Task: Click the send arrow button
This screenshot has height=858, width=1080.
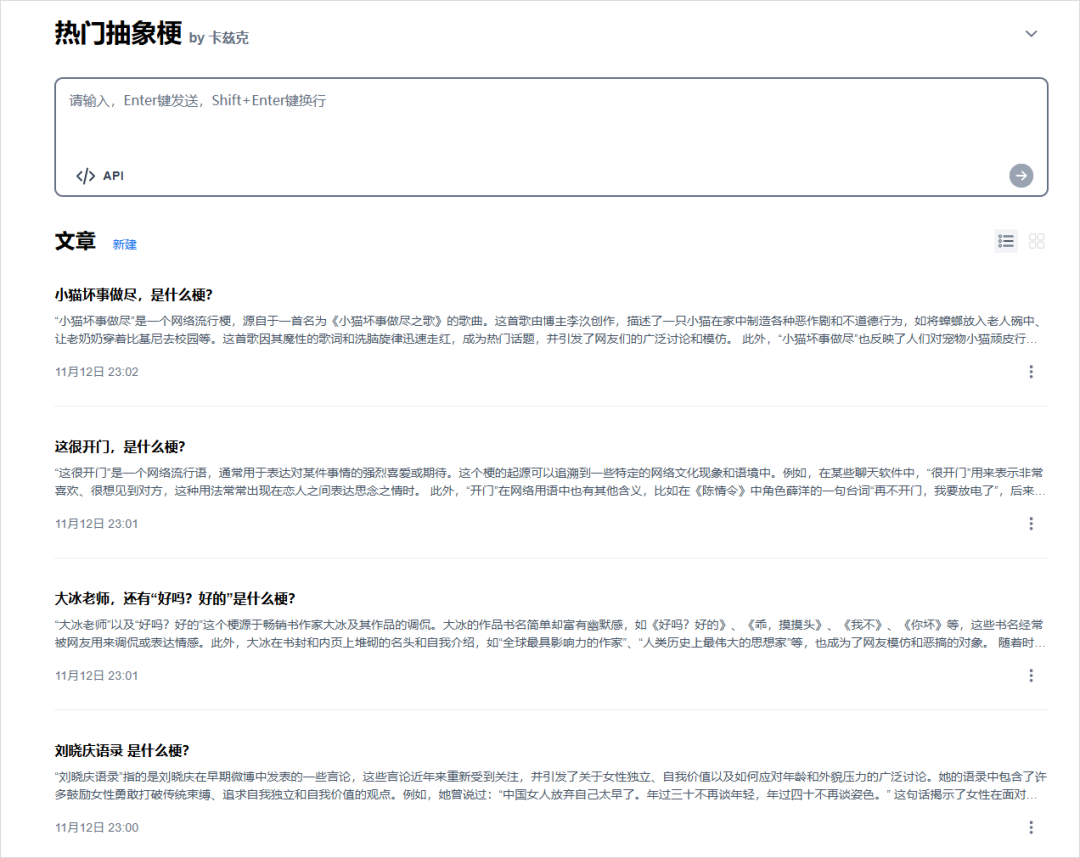Action: click(x=1021, y=176)
